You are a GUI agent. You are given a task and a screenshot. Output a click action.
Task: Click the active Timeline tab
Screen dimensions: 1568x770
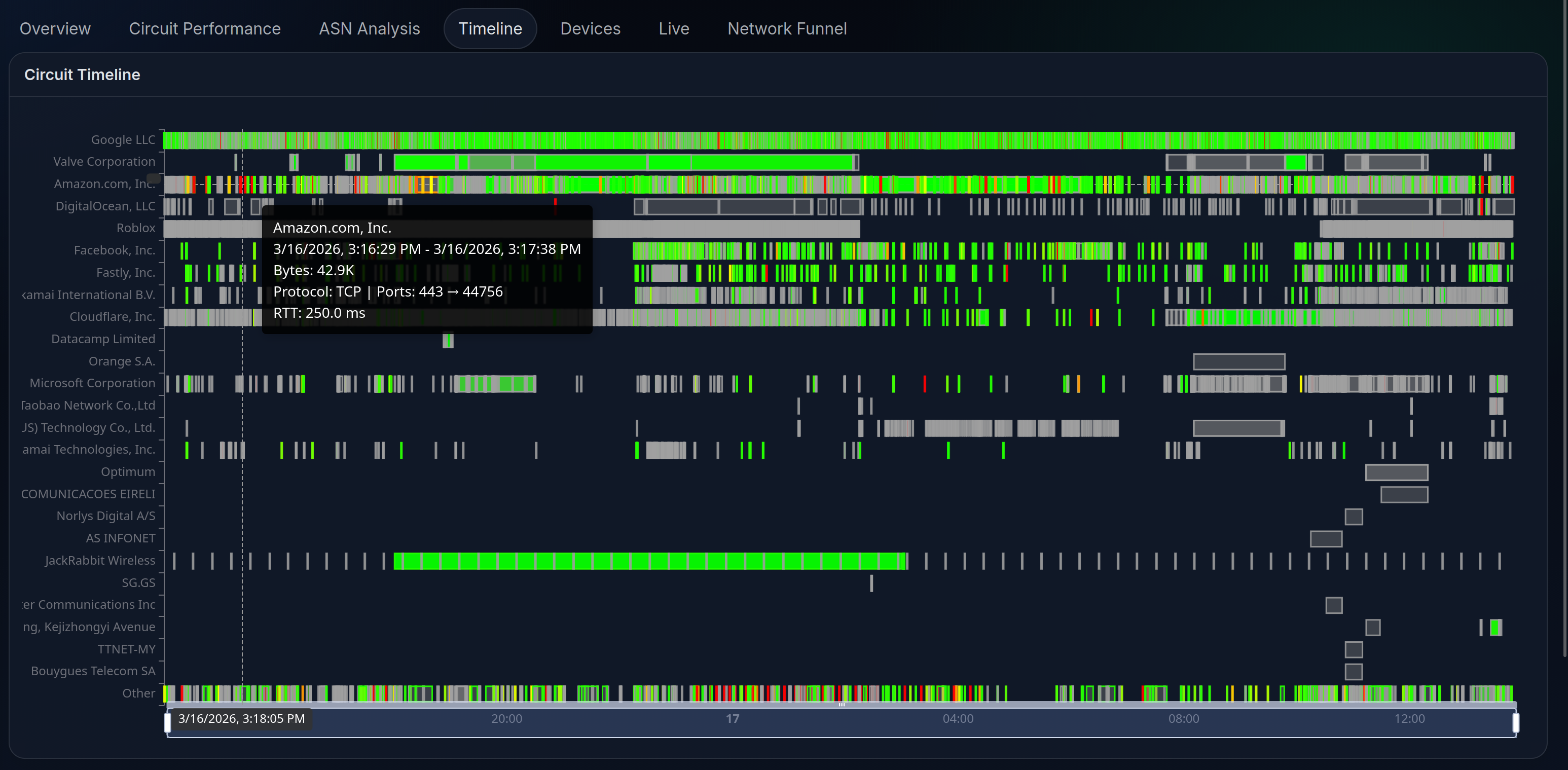coord(489,28)
